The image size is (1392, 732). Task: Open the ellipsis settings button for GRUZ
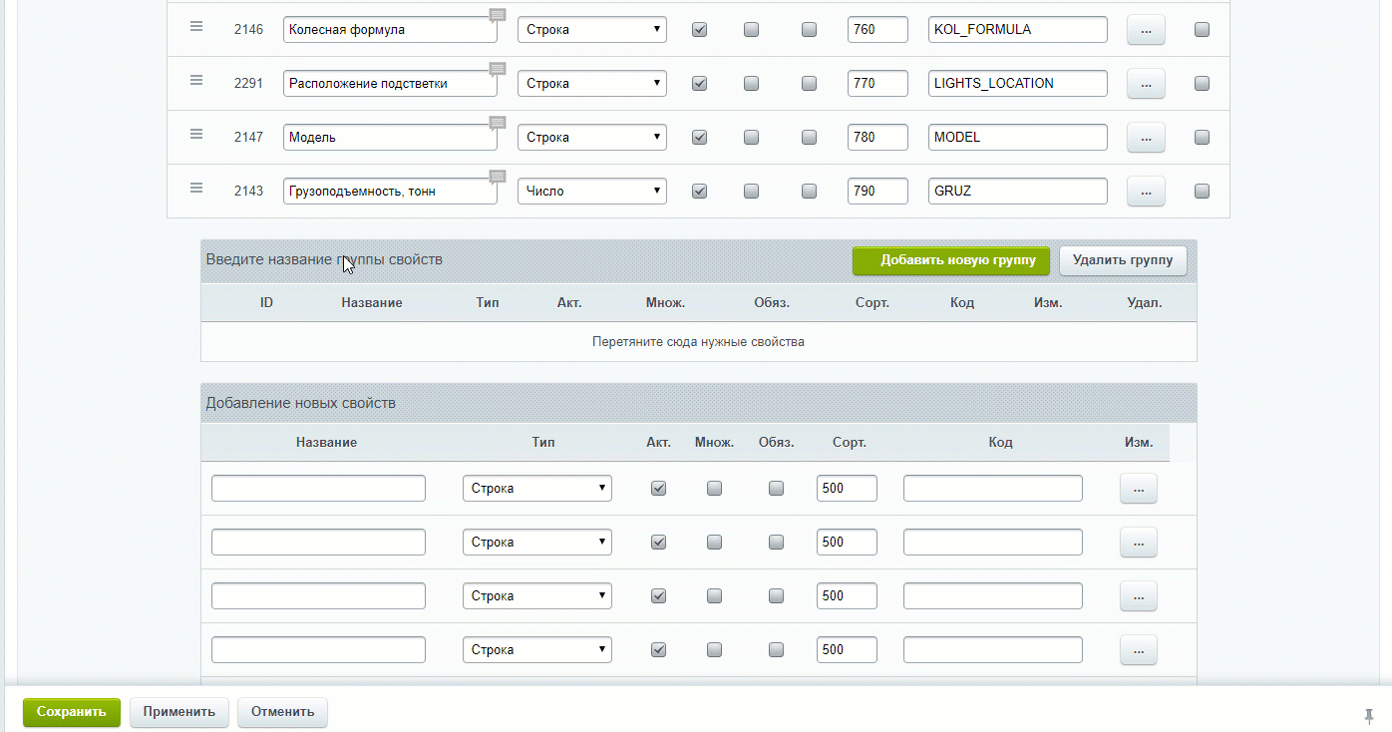click(x=1146, y=192)
